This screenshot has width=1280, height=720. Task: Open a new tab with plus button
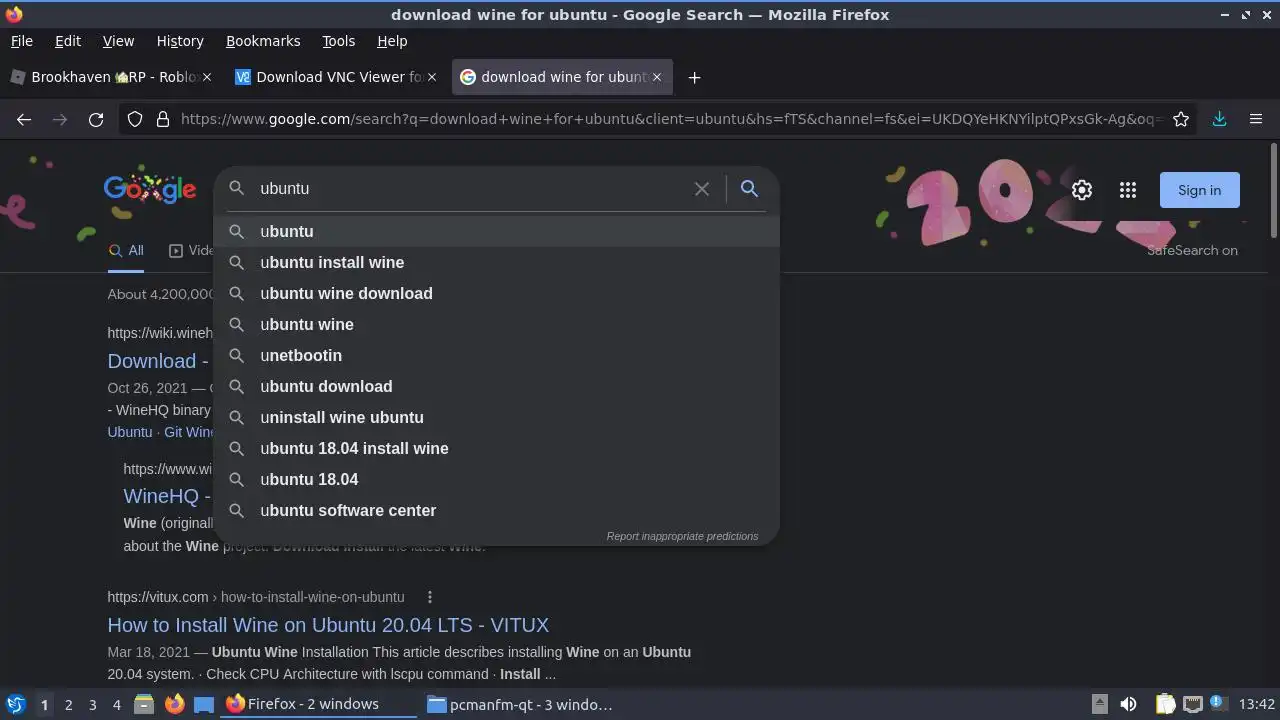(x=694, y=77)
